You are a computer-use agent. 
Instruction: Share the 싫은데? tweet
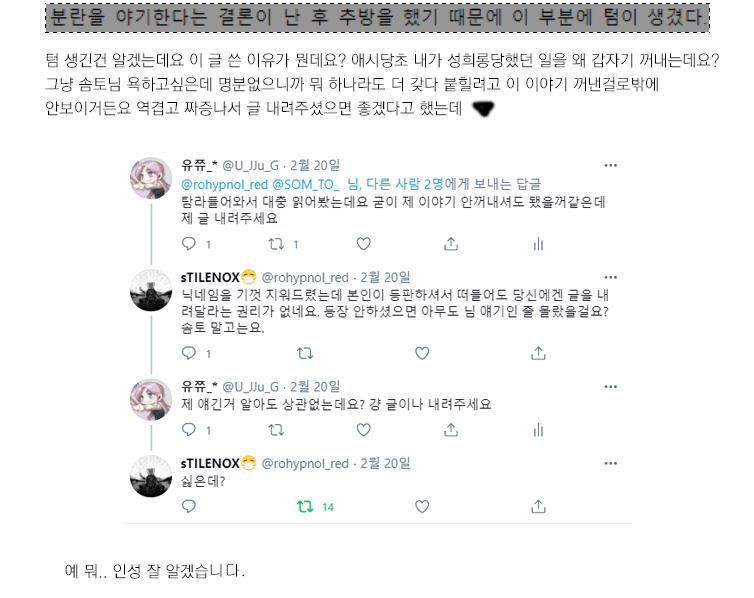point(538,506)
